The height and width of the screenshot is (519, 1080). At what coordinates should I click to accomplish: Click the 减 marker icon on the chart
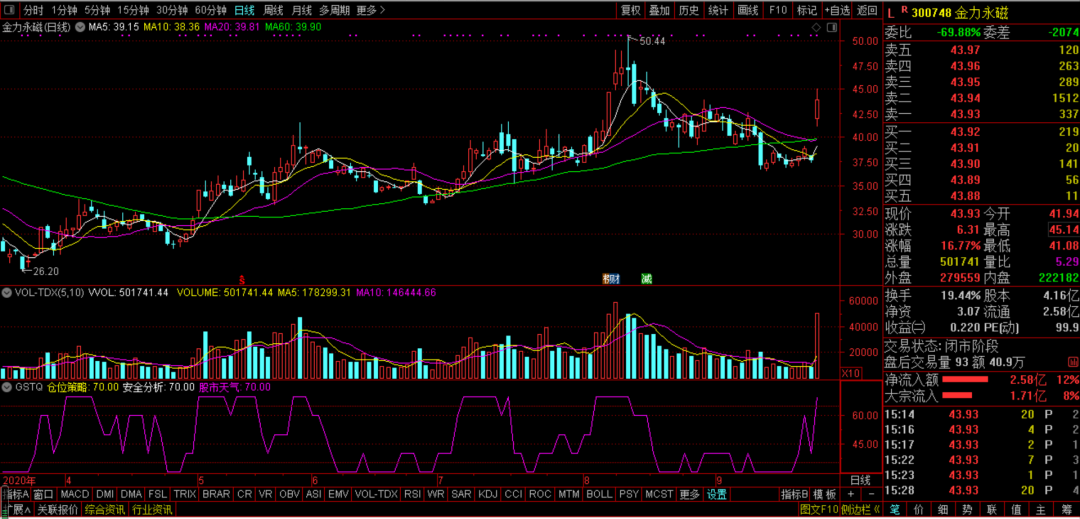tap(647, 277)
